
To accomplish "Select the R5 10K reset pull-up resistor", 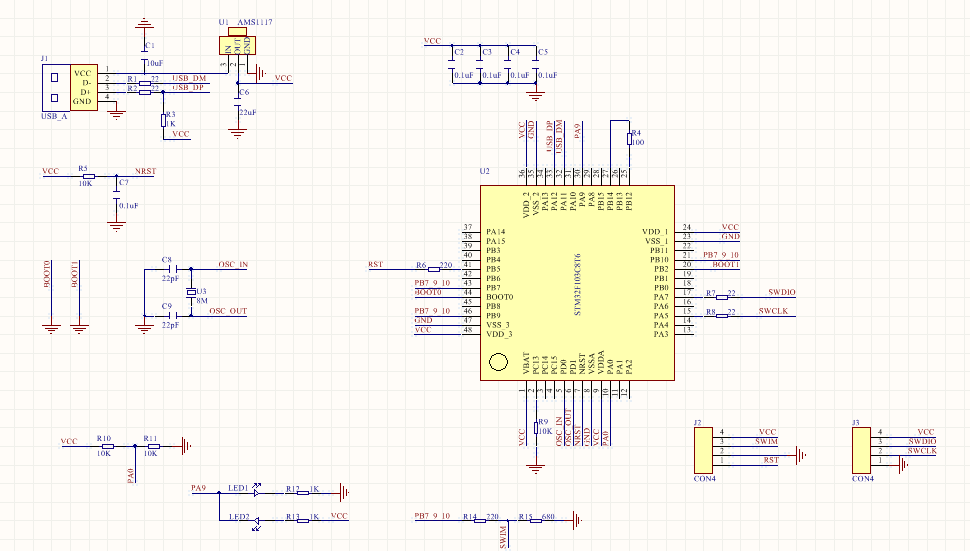I will point(88,176).
